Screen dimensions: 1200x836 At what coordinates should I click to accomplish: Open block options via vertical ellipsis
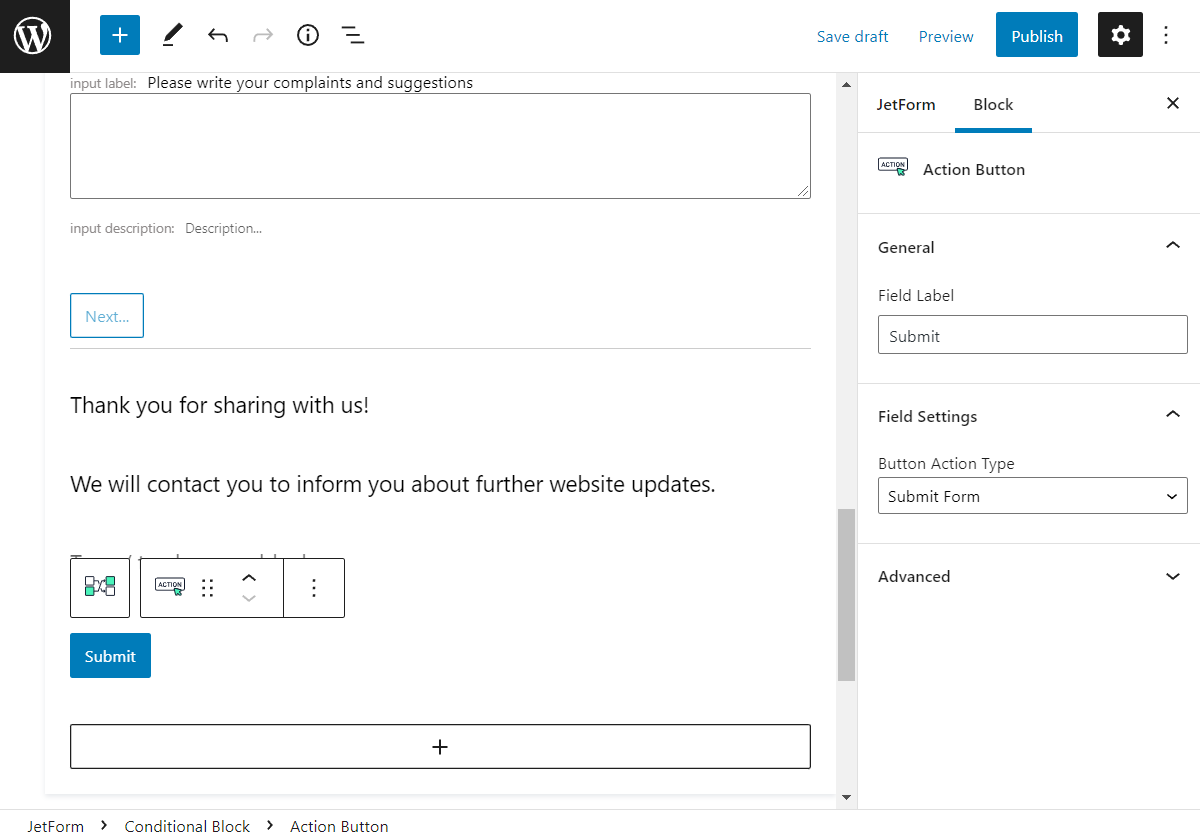[x=313, y=588]
